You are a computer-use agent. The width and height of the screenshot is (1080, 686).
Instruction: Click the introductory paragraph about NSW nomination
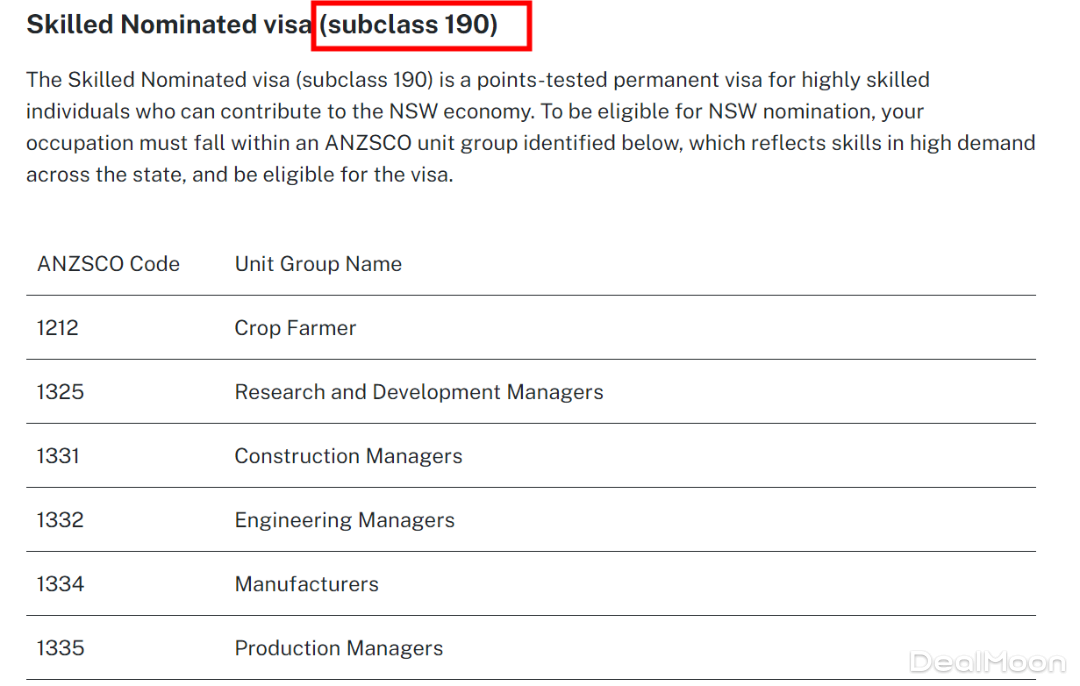click(x=530, y=127)
